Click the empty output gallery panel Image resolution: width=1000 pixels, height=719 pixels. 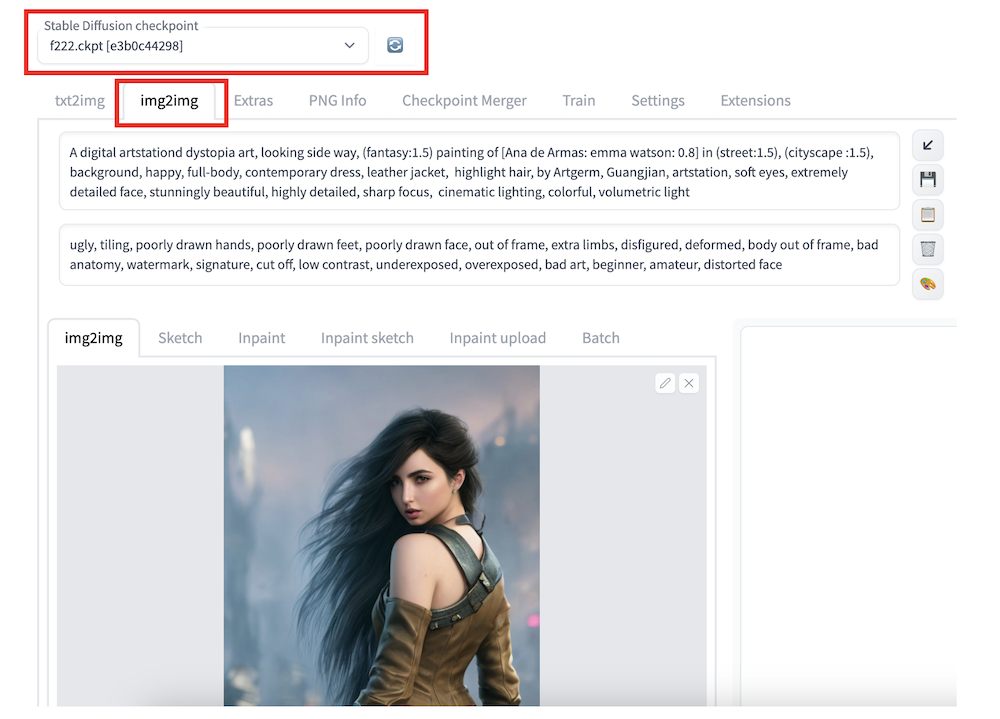click(848, 515)
